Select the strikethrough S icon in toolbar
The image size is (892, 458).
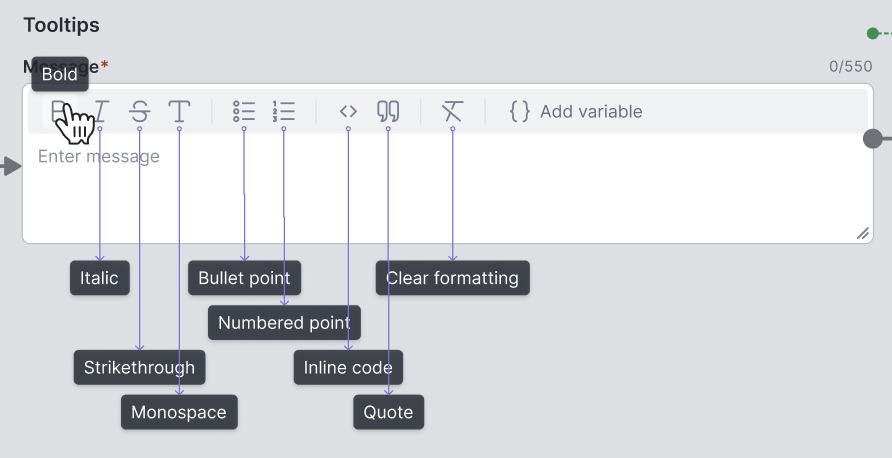pyautogui.click(x=139, y=111)
